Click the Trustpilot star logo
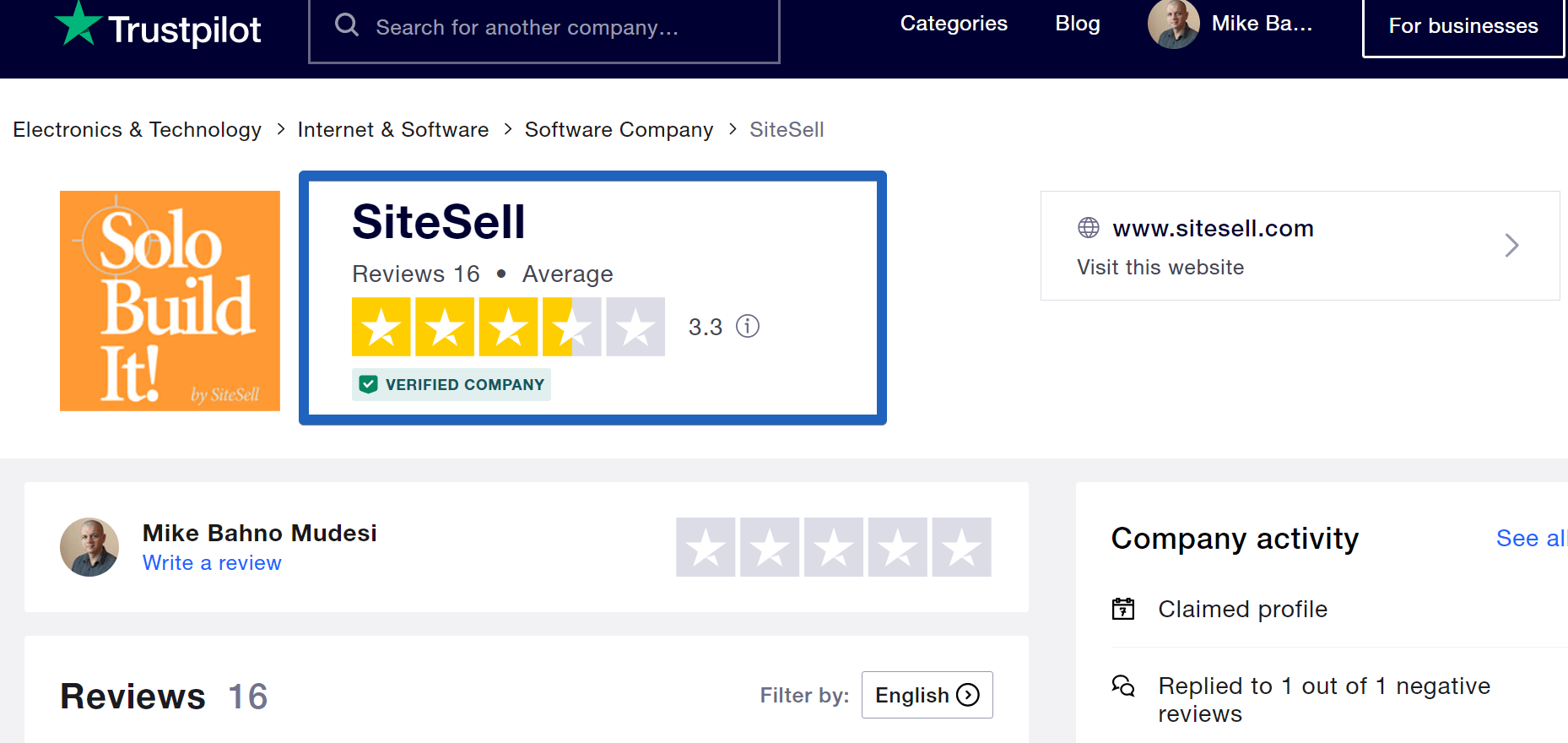 78,24
